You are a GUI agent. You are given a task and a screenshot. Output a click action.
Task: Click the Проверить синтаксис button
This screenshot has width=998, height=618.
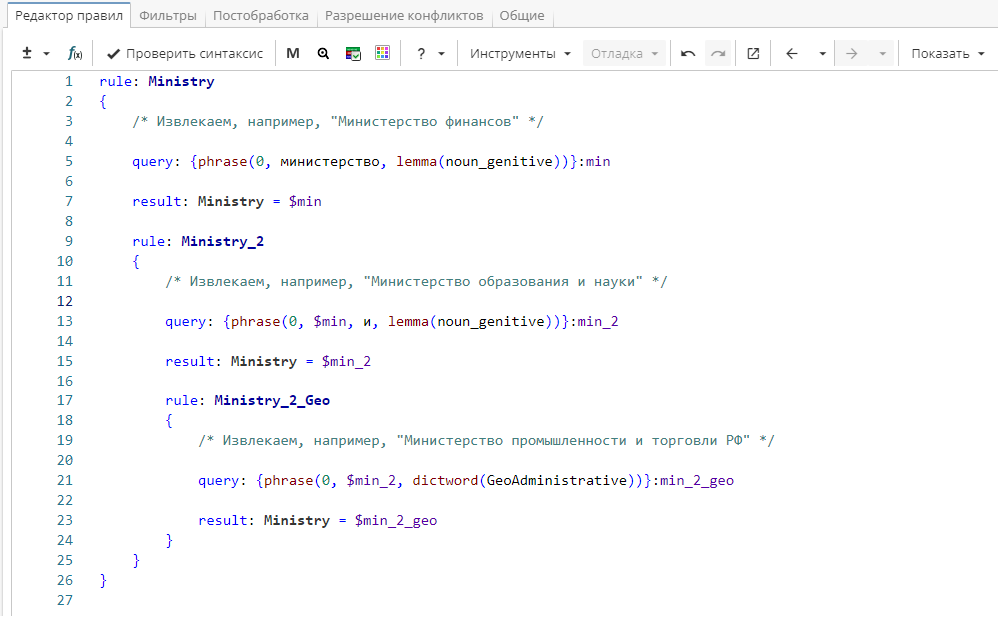[x=185, y=53]
